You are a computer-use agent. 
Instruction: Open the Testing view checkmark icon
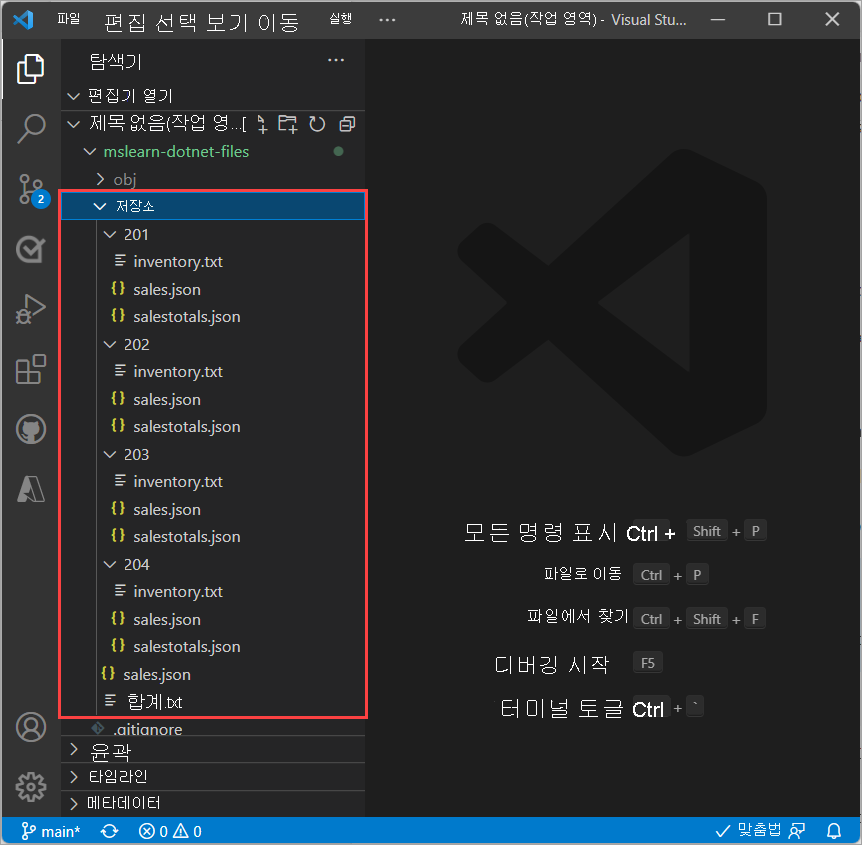click(x=30, y=250)
